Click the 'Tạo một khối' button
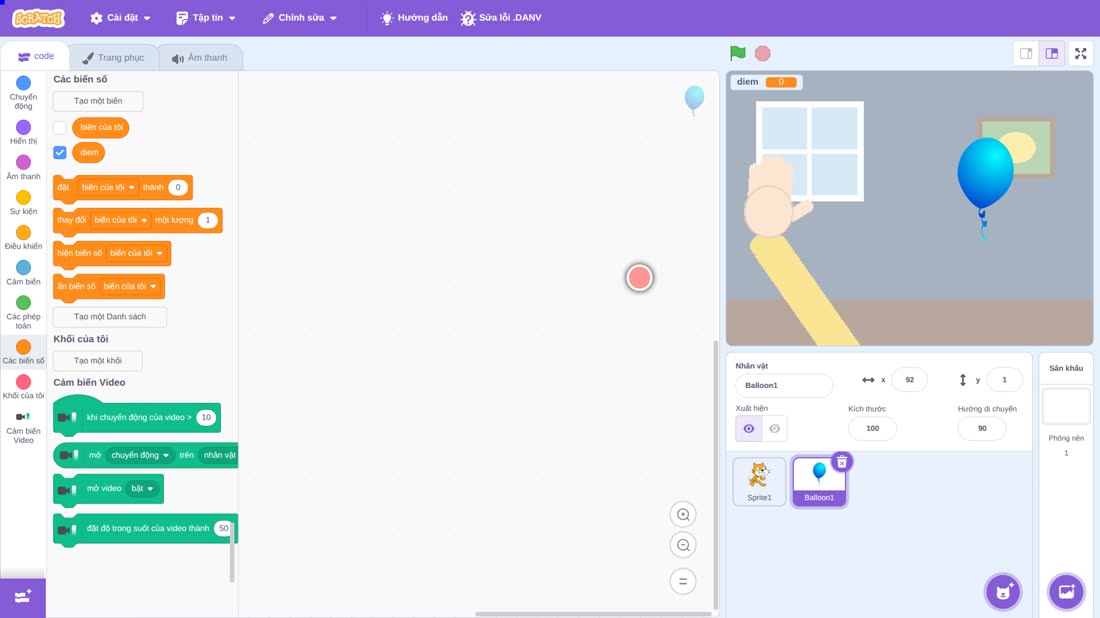Screen dimensions: 1100x618 point(98,361)
